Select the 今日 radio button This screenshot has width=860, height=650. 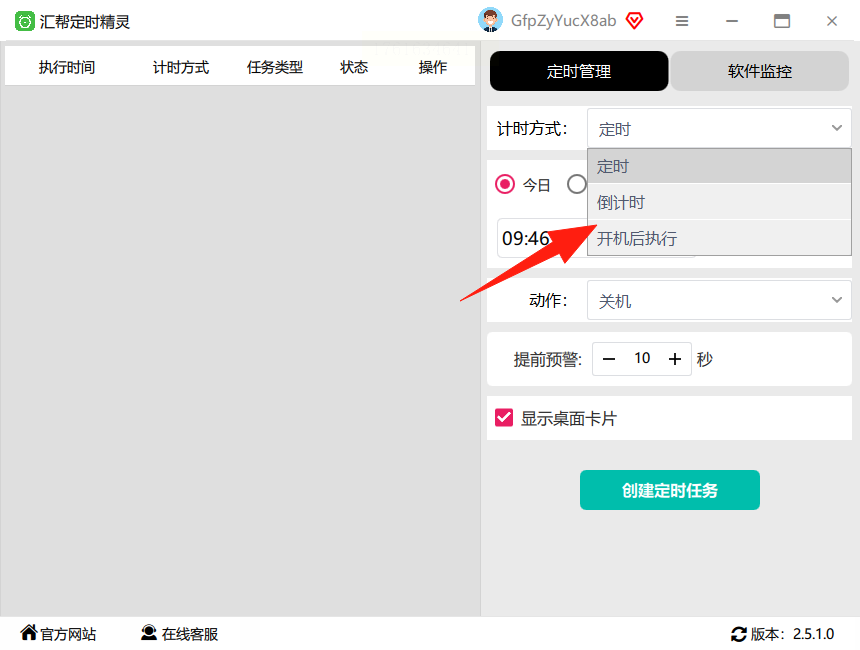coord(505,184)
